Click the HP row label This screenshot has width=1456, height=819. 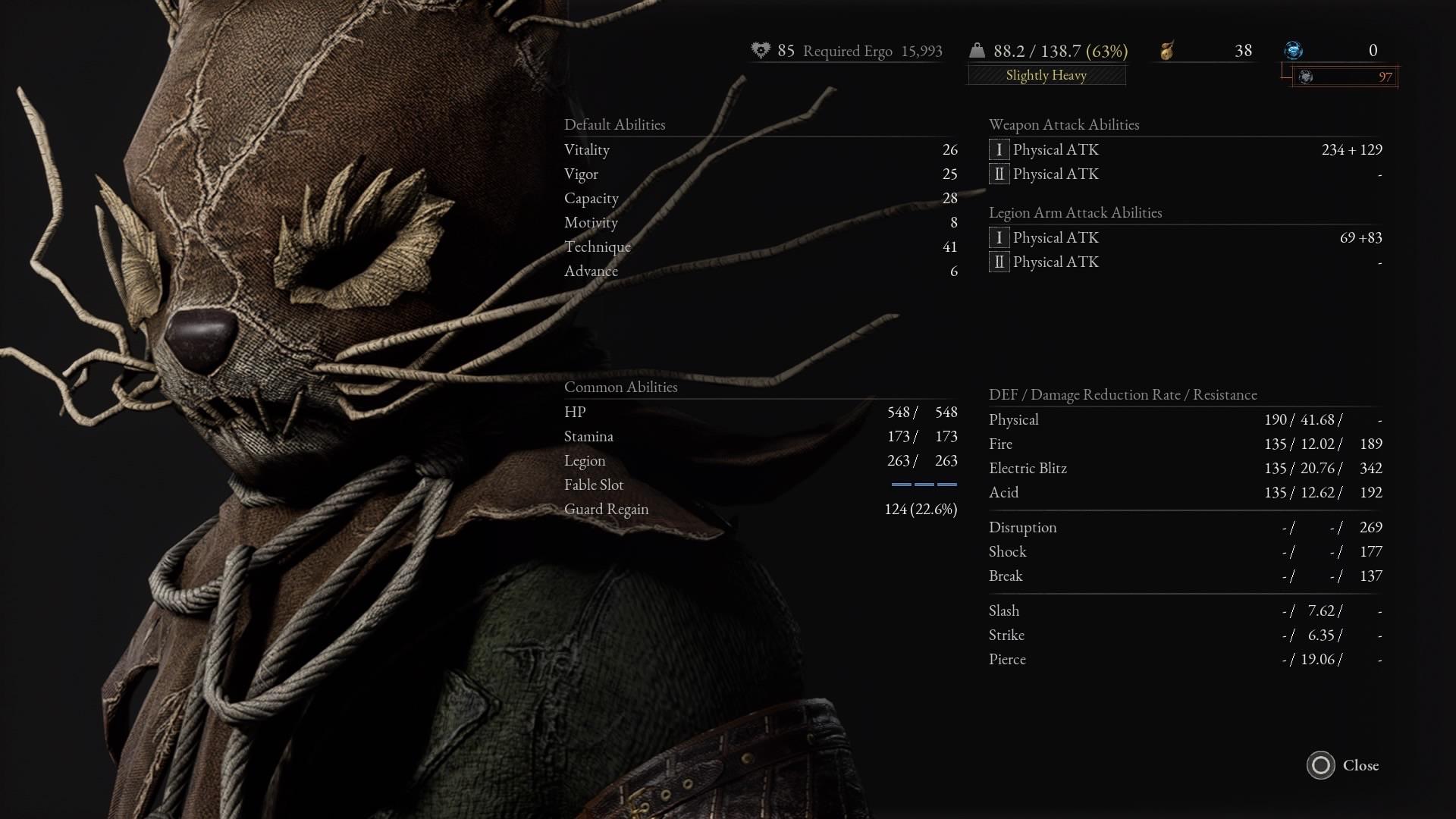(x=575, y=412)
